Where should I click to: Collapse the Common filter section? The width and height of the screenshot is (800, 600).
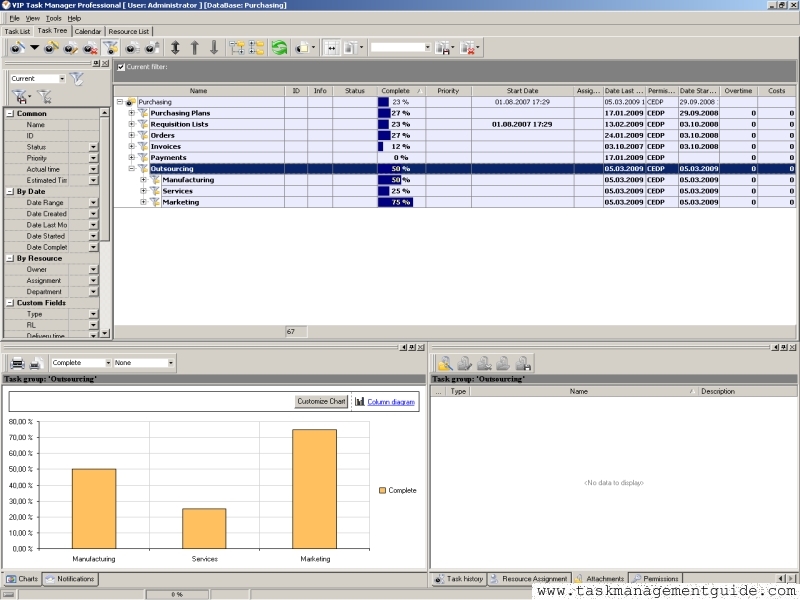[x=10, y=113]
